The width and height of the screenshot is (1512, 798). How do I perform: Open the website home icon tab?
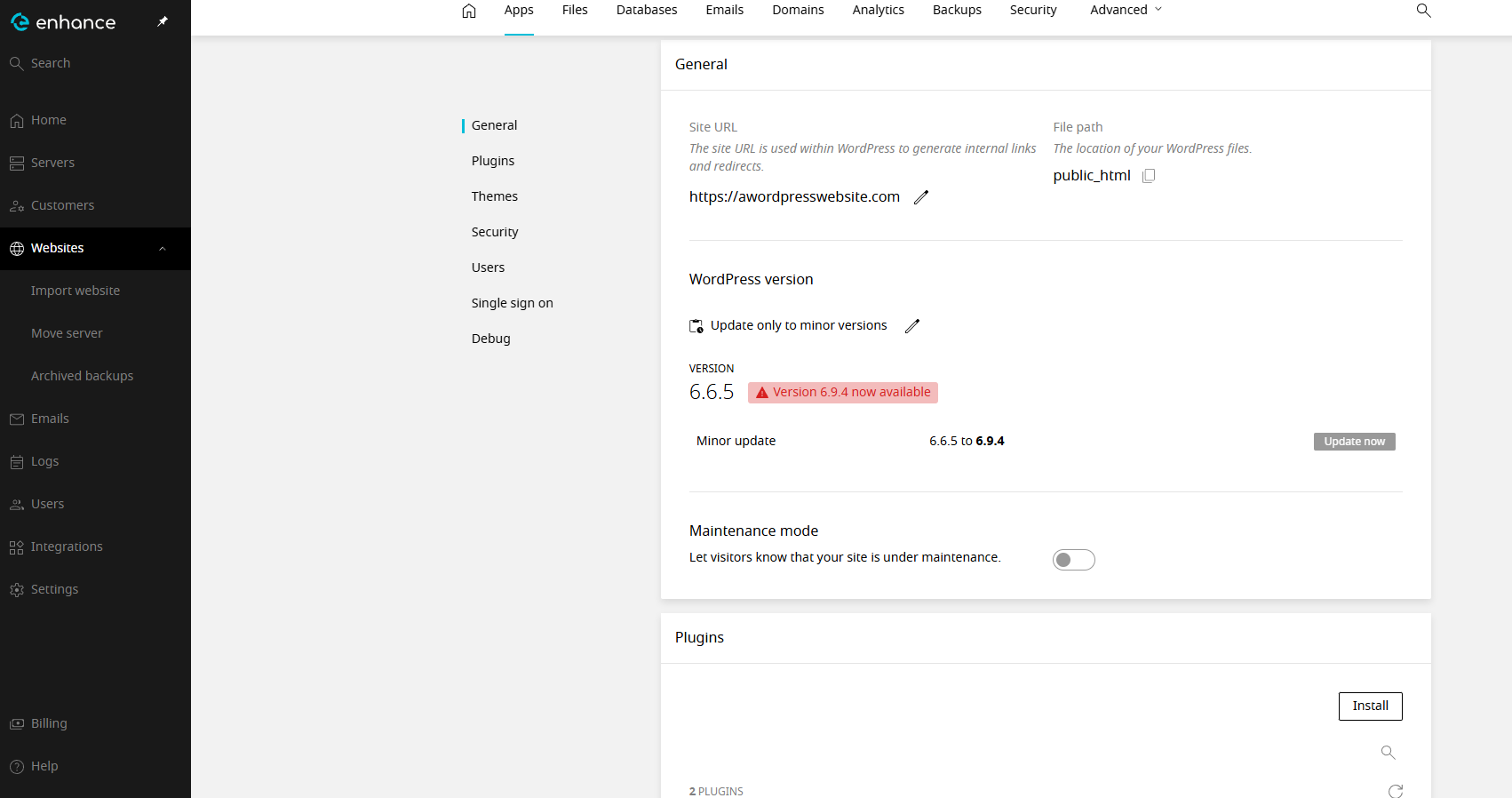[x=469, y=11]
